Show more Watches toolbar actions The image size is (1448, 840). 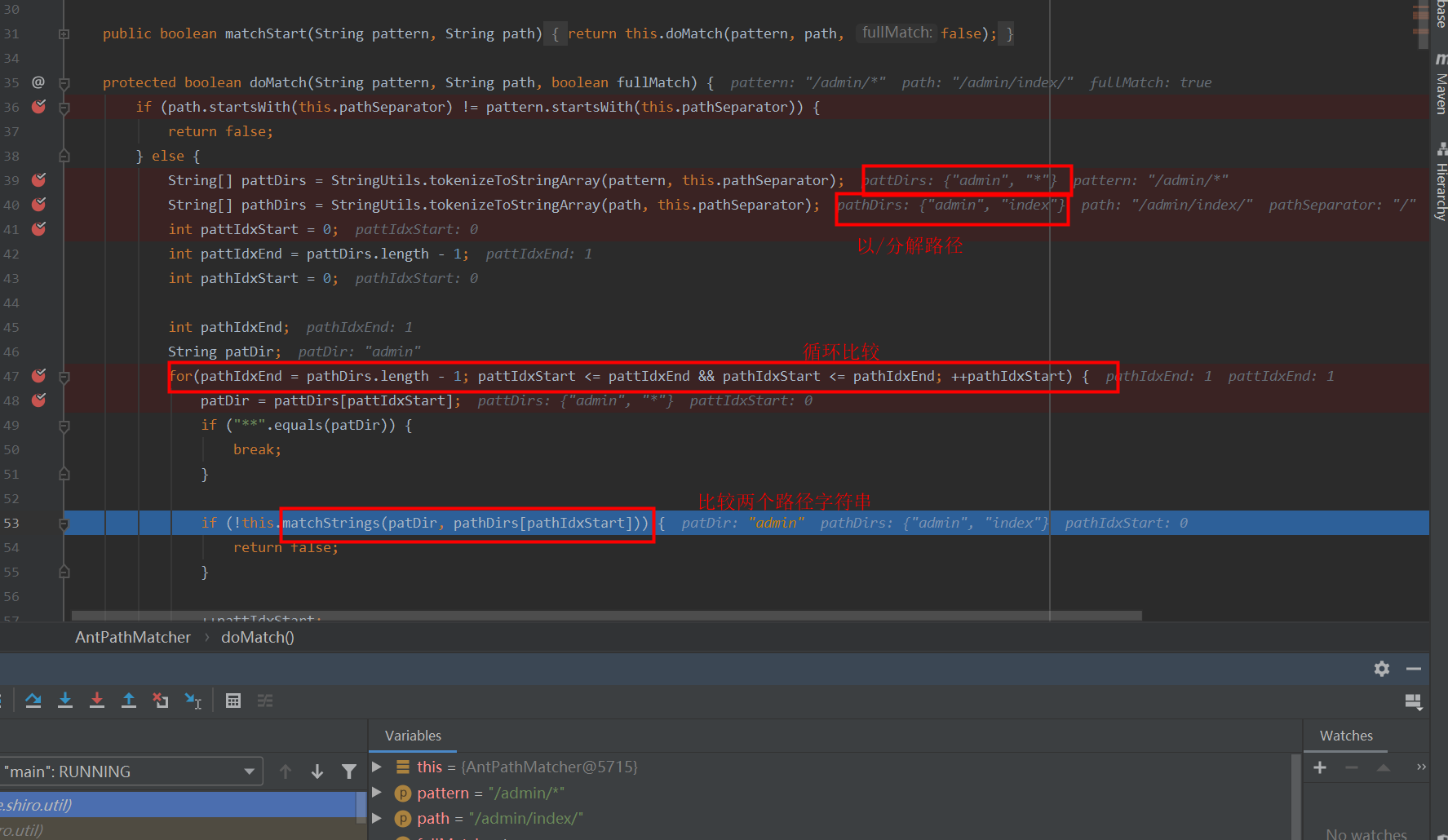click(1421, 767)
